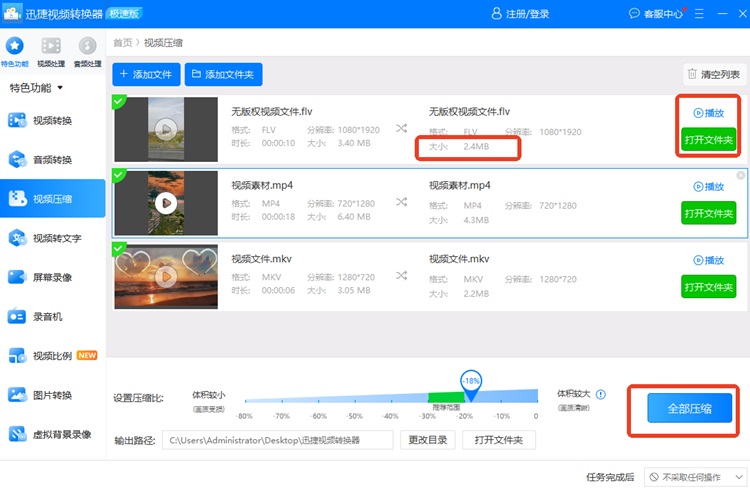Open the 客服中心 chat link
Image resolution: width=750 pixels, height=490 pixels.
[656, 14]
